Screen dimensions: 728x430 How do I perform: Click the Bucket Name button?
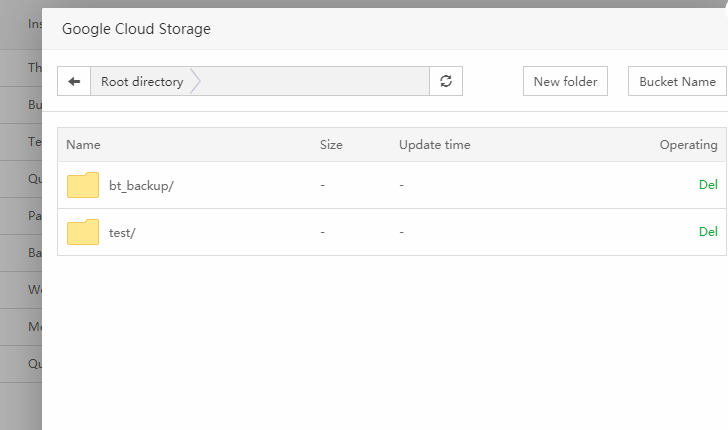pos(677,82)
